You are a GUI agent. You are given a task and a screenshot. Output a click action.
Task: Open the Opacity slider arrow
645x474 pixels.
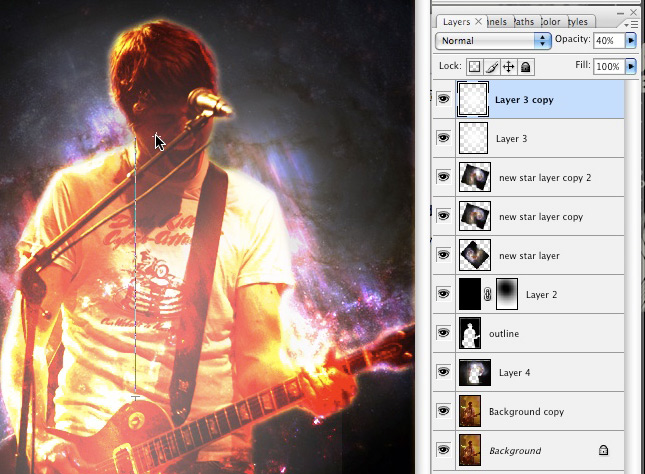tap(631, 41)
